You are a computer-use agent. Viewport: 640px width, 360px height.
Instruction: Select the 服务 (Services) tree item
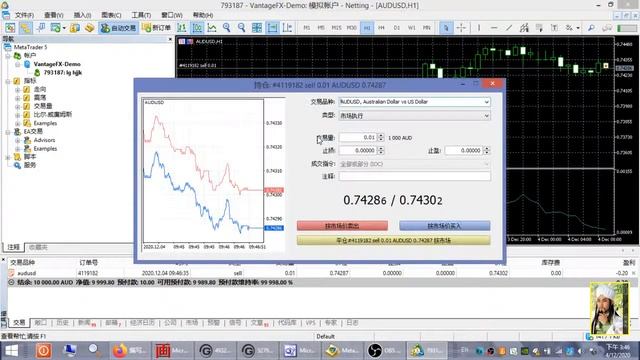(x=30, y=165)
